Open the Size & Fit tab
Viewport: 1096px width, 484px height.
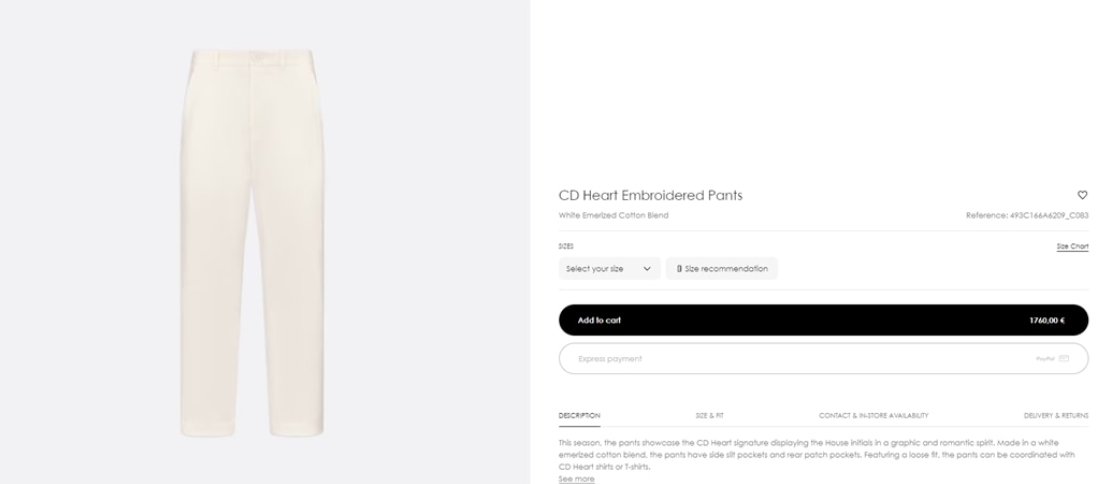tap(709, 415)
